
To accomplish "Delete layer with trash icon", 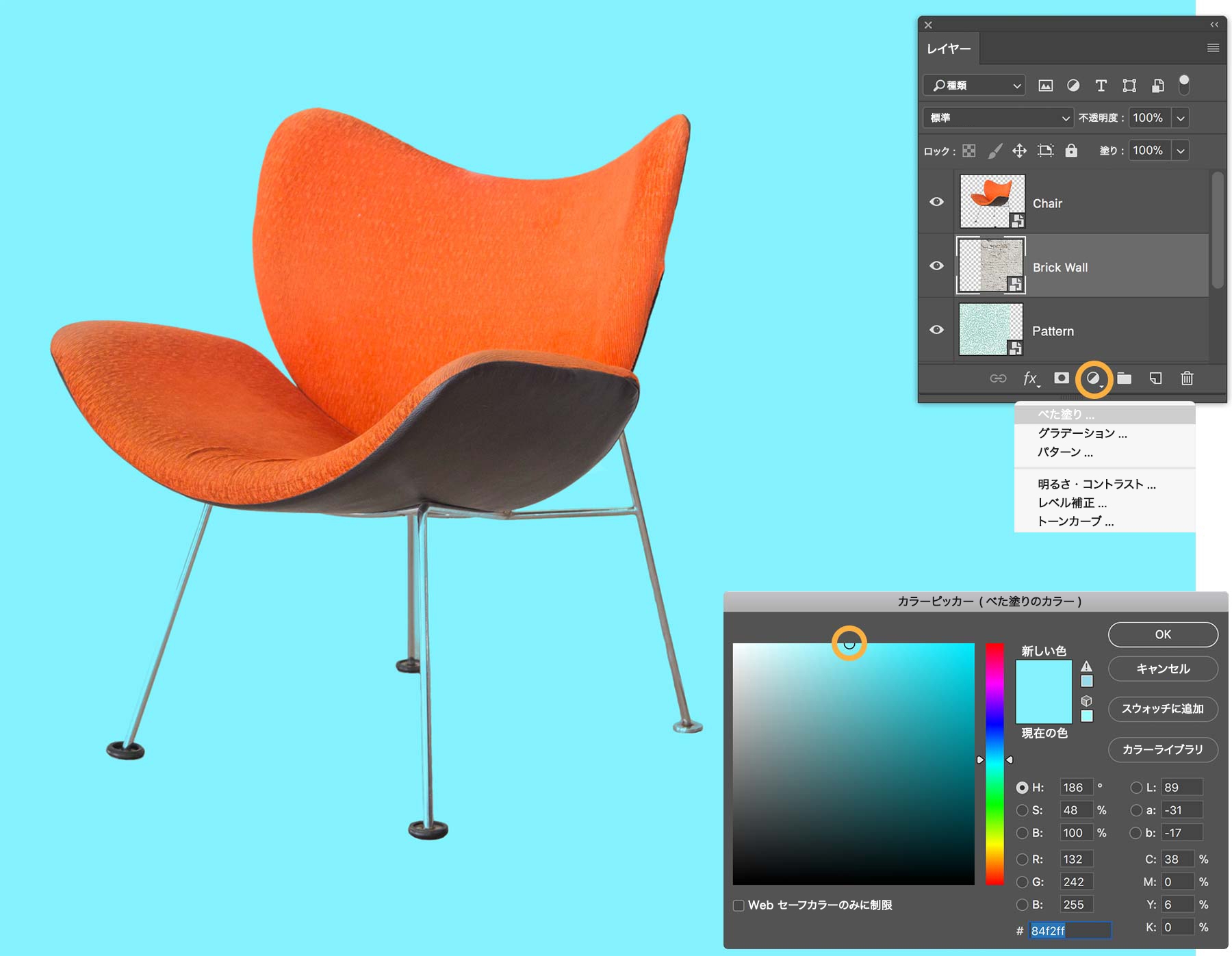I will click(x=1187, y=378).
